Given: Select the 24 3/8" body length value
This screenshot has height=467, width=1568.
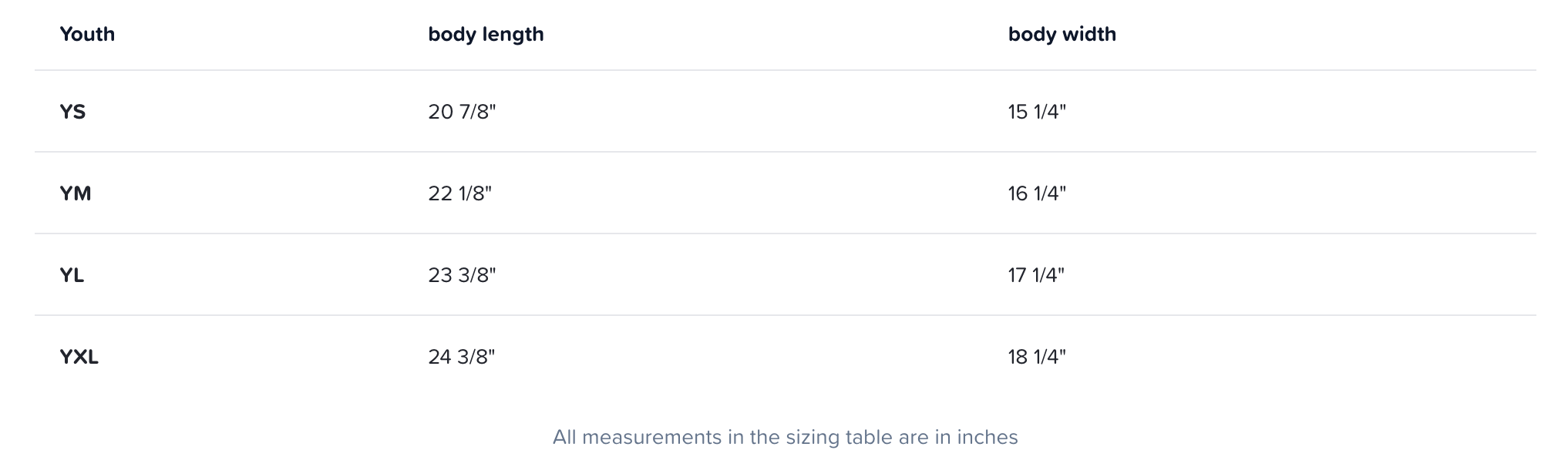Looking at the screenshot, I should coord(461,357).
